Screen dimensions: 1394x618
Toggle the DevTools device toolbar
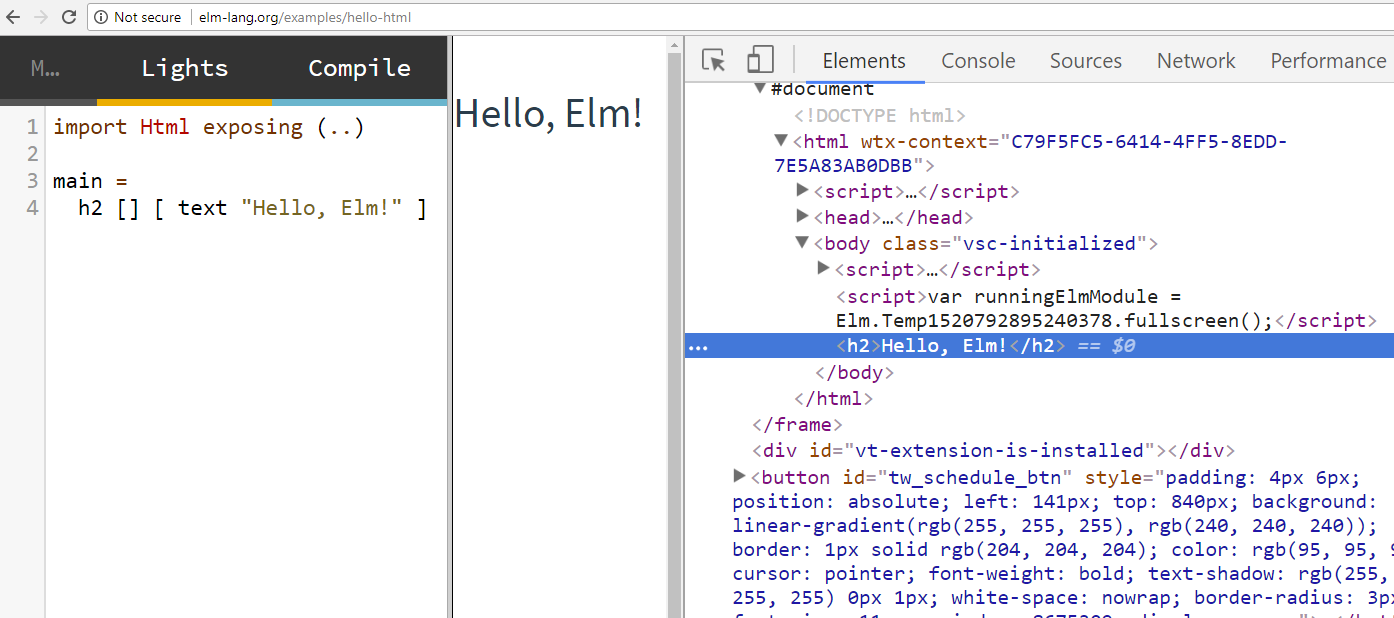[761, 60]
